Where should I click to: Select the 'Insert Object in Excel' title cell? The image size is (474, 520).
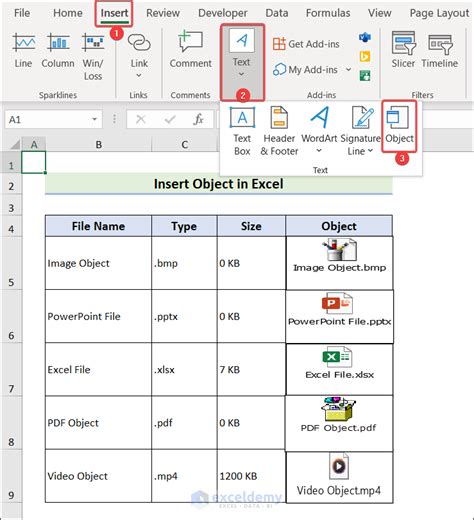tap(219, 184)
